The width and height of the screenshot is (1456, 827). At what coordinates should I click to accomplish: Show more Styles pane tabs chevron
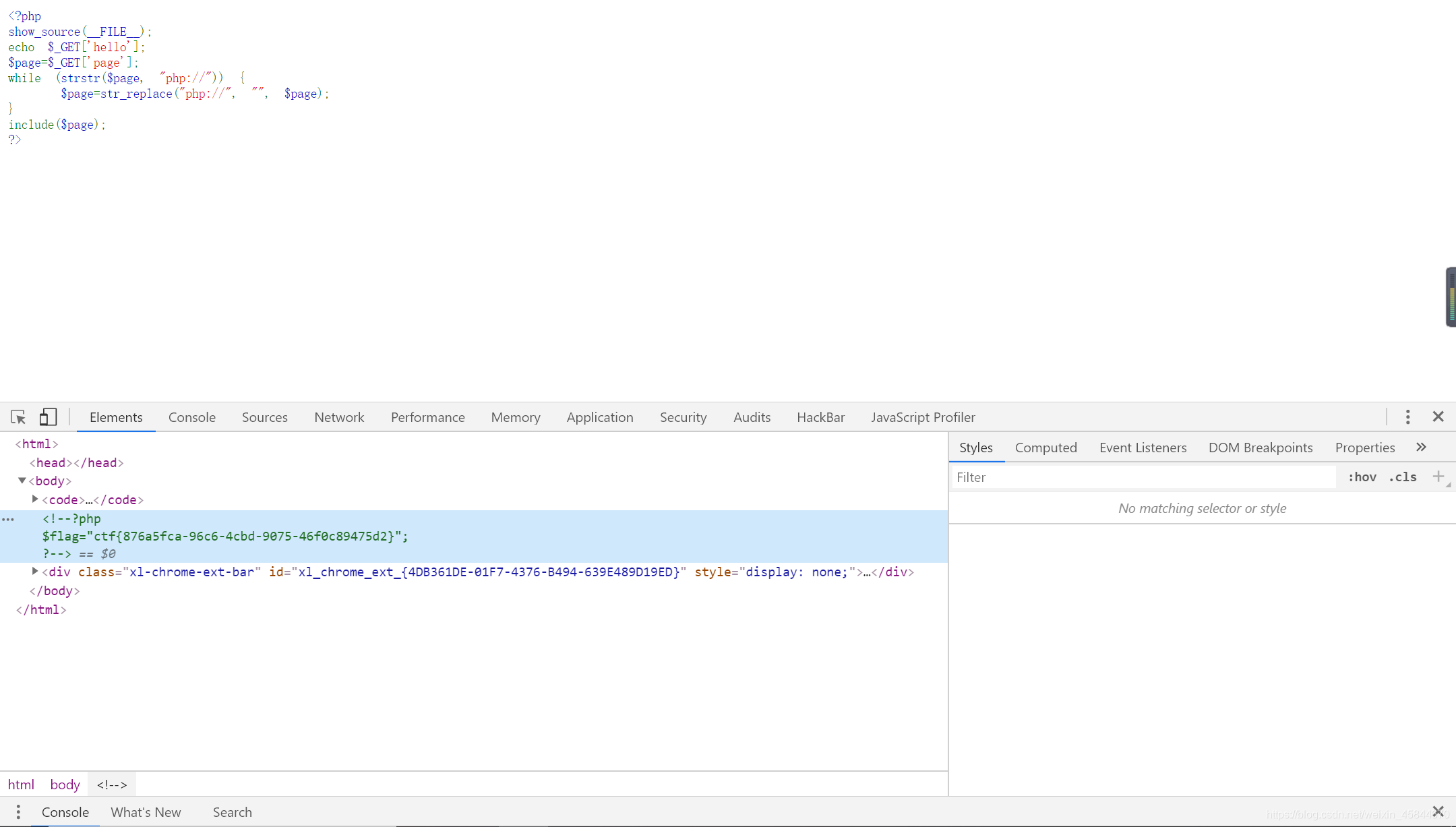pyautogui.click(x=1421, y=448)
